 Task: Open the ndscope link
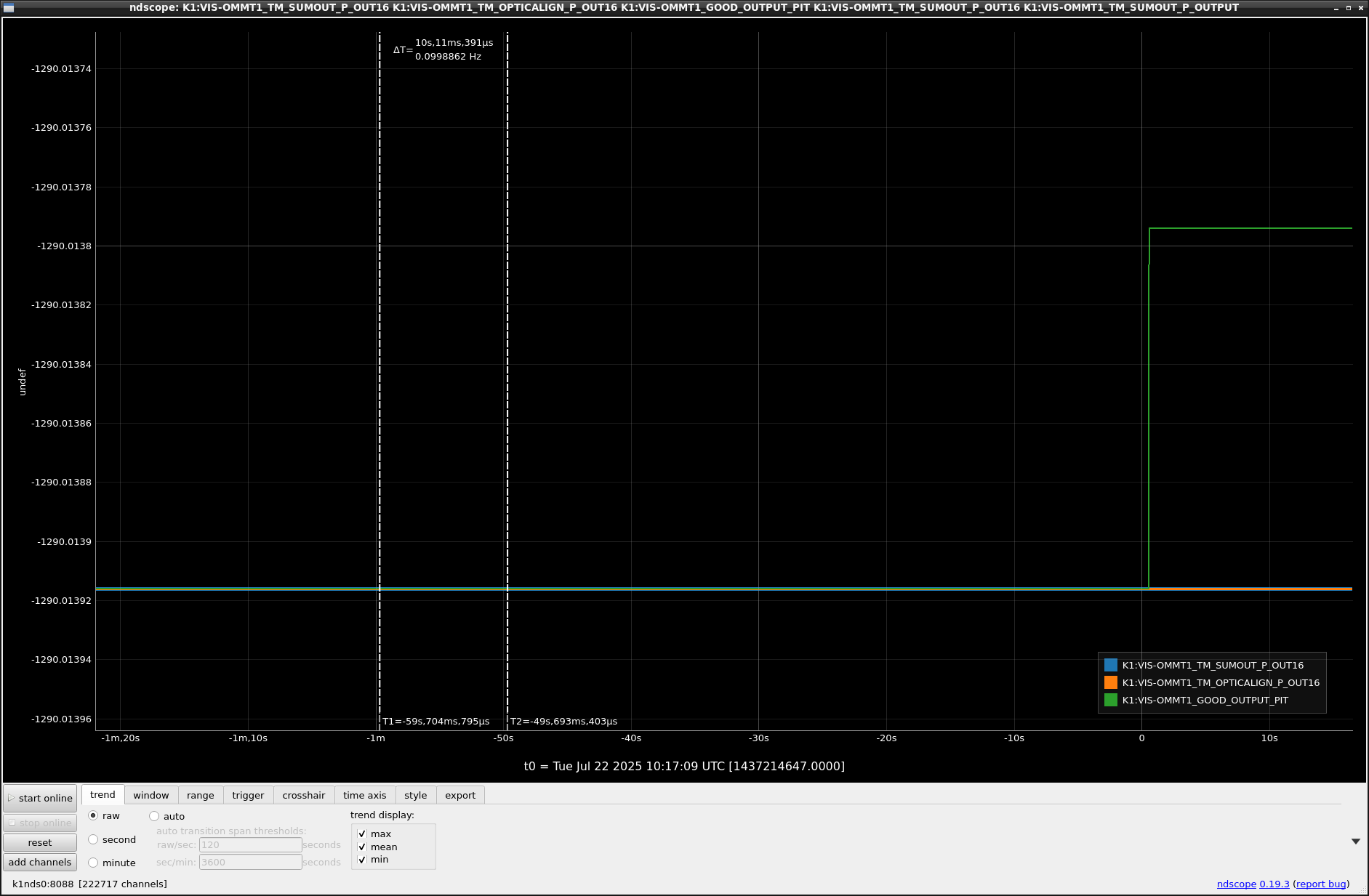point(1236,884)
